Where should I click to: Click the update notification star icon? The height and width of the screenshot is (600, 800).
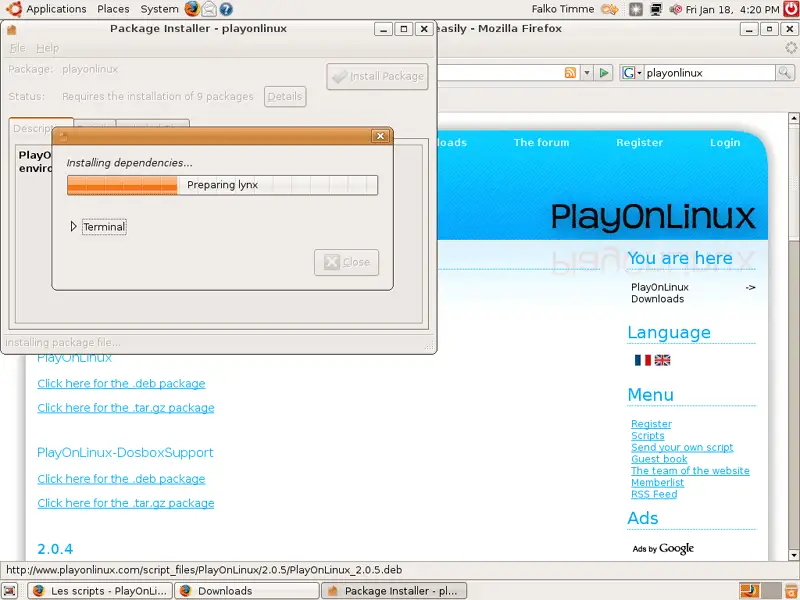pyautogui.click(x=636, y=9)
